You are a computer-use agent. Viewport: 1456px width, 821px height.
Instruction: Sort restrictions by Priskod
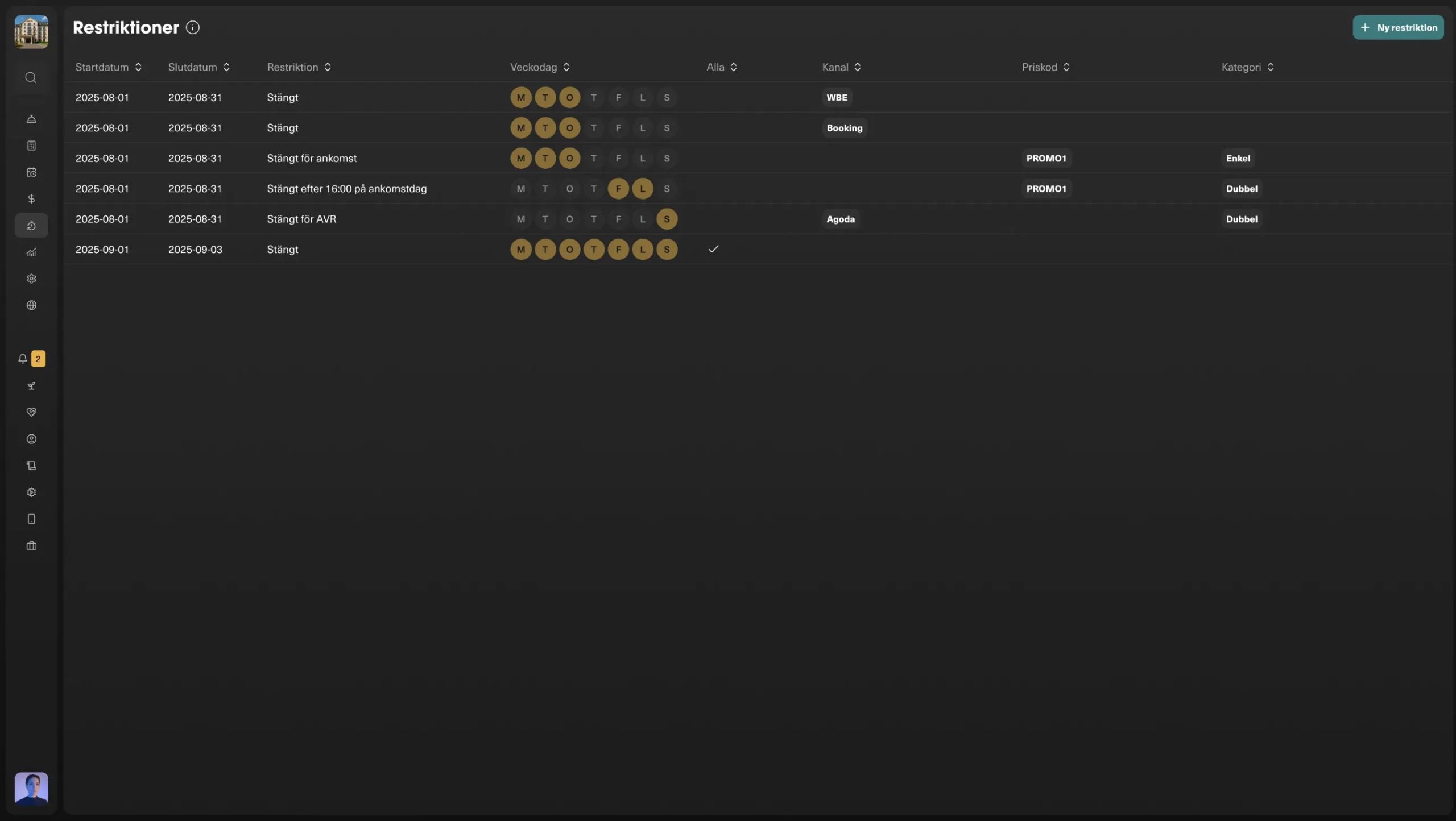[x=1045, y=67]
